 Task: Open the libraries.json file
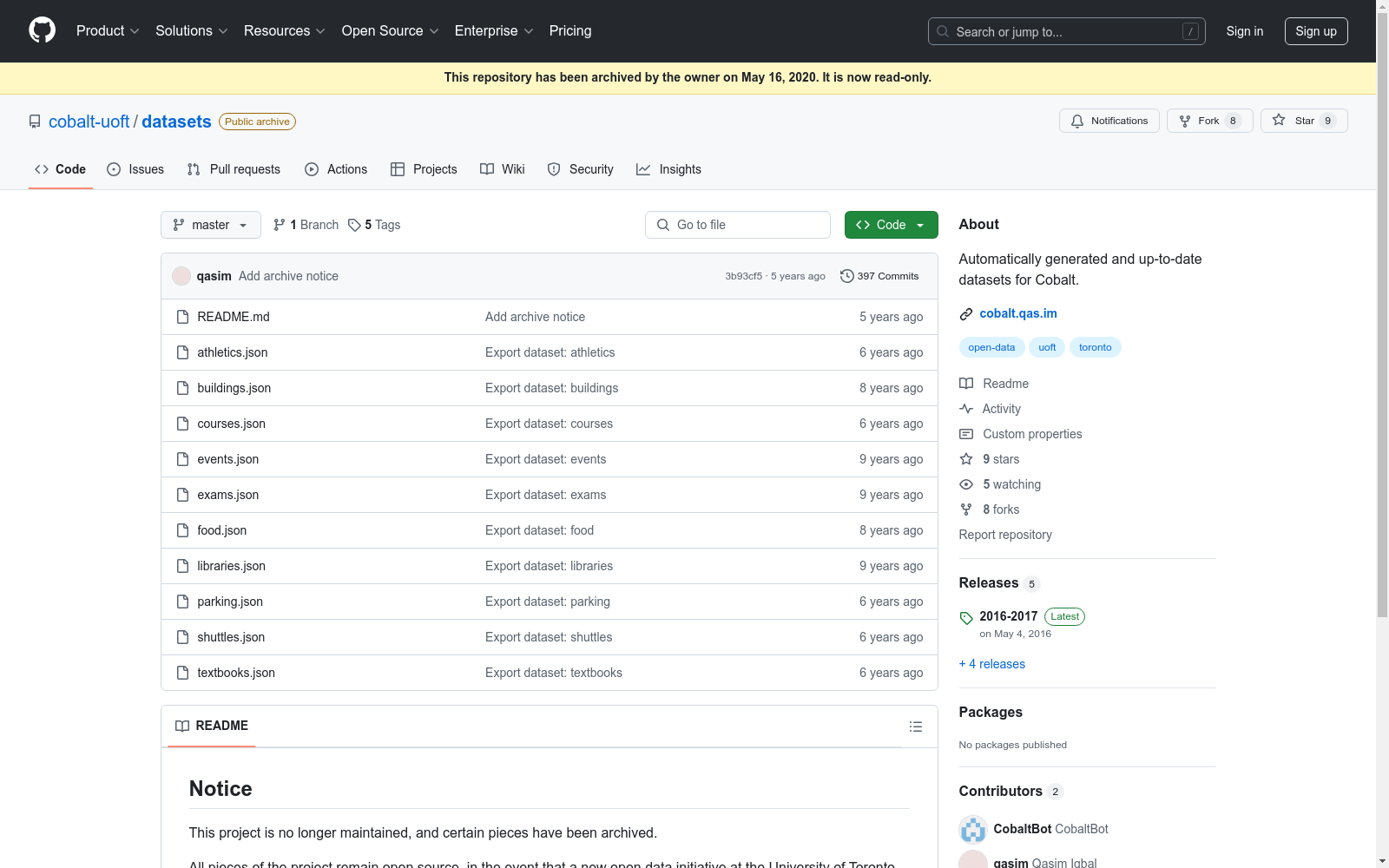tap(232, 566)
